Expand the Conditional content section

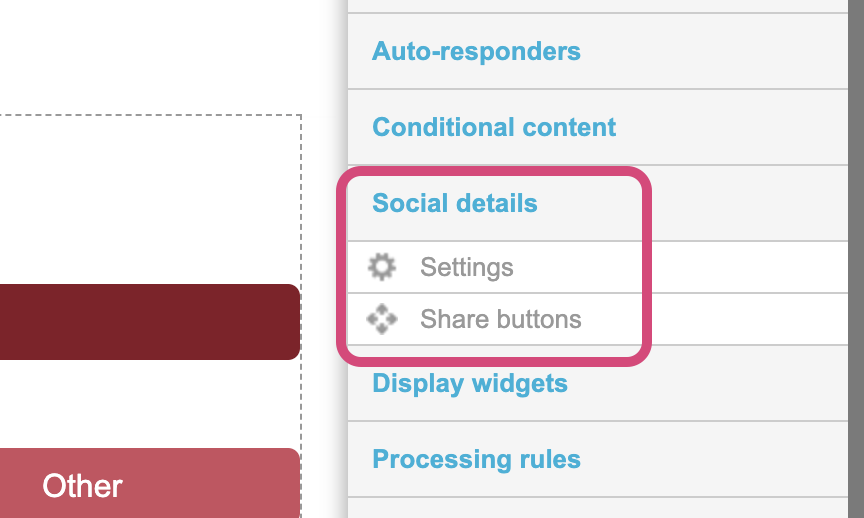[x=494, y=128]
